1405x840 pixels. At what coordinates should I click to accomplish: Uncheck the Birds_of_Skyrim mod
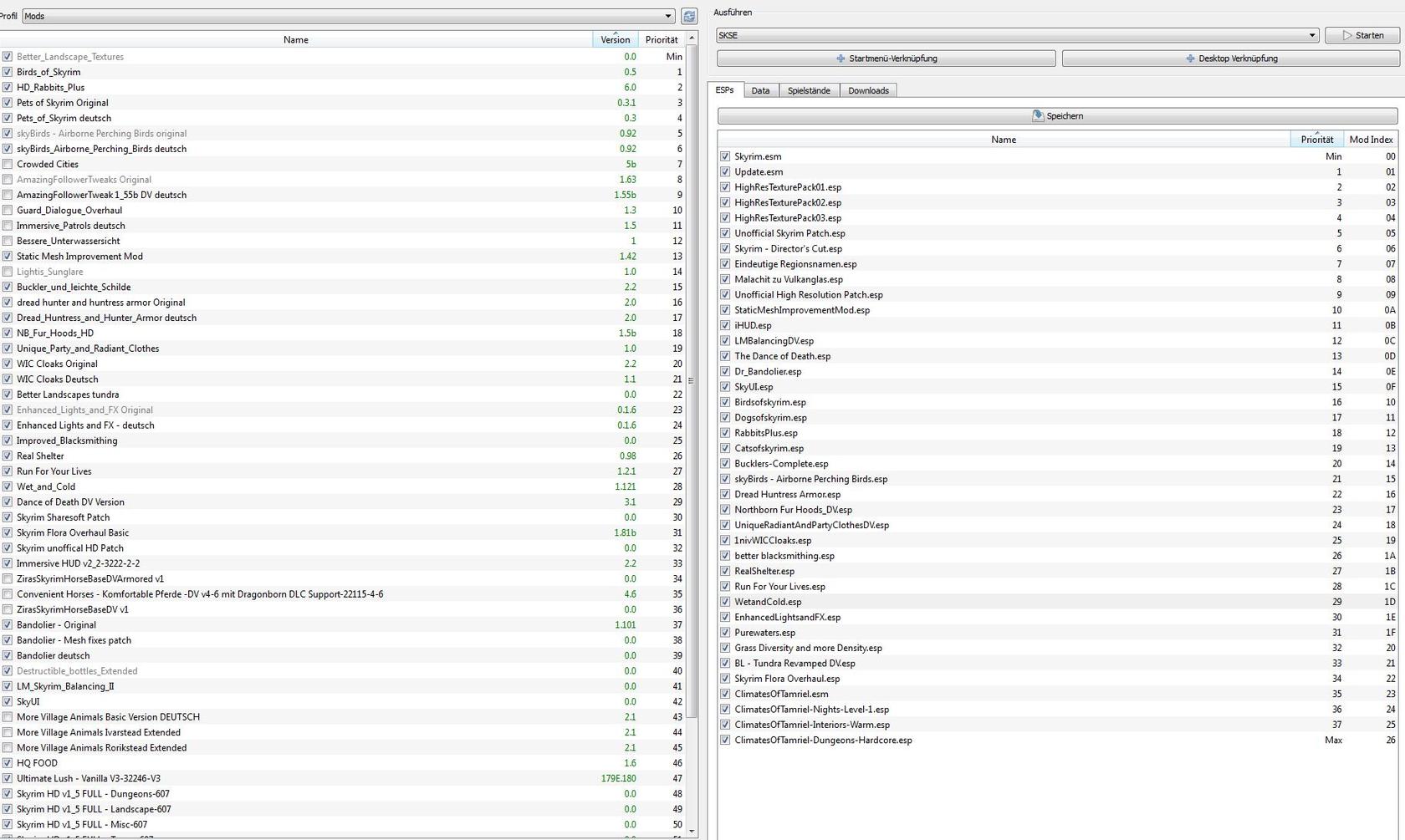coord(8,72)
